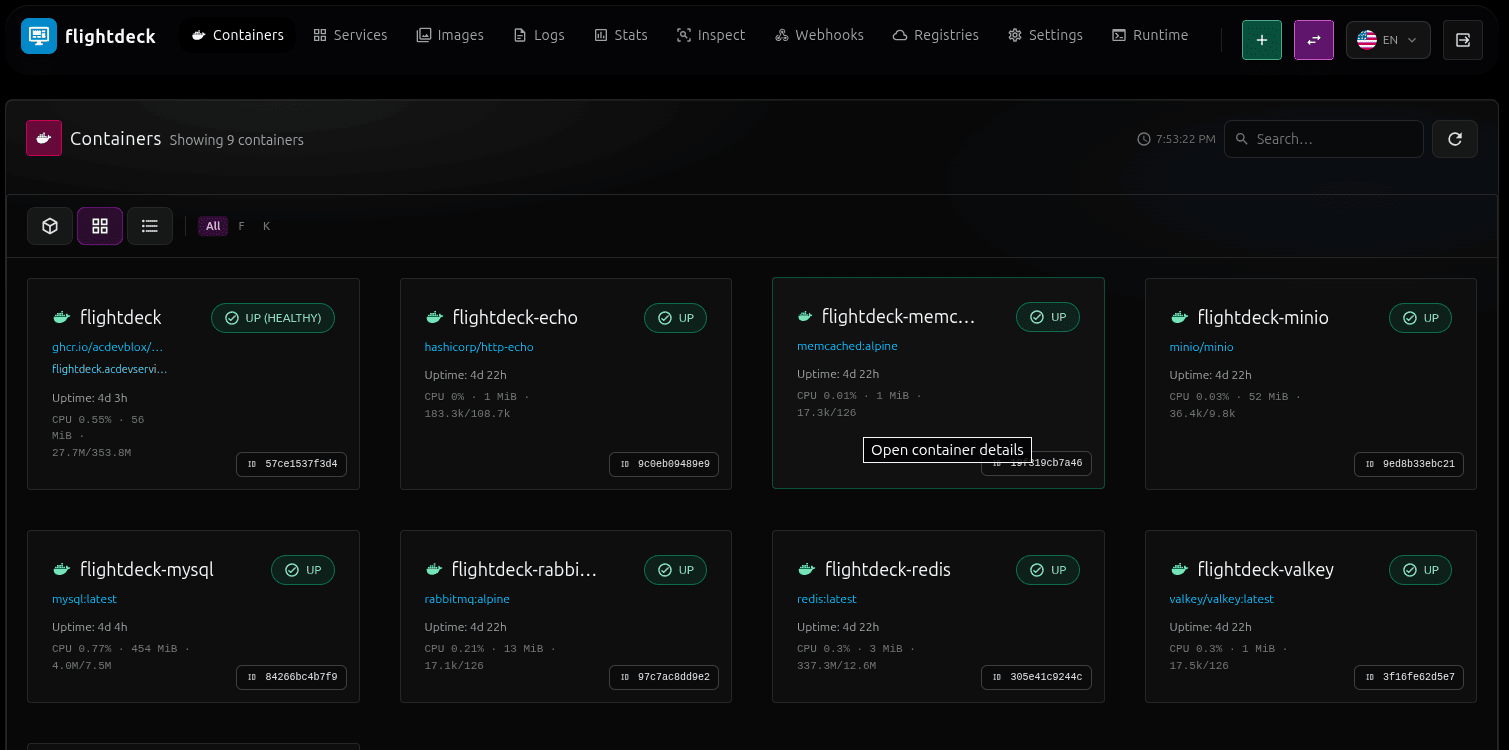Open the flightdeck.acdevservi… host link
This screenshot has height=750, width=1509.
[x=110, y=369]
